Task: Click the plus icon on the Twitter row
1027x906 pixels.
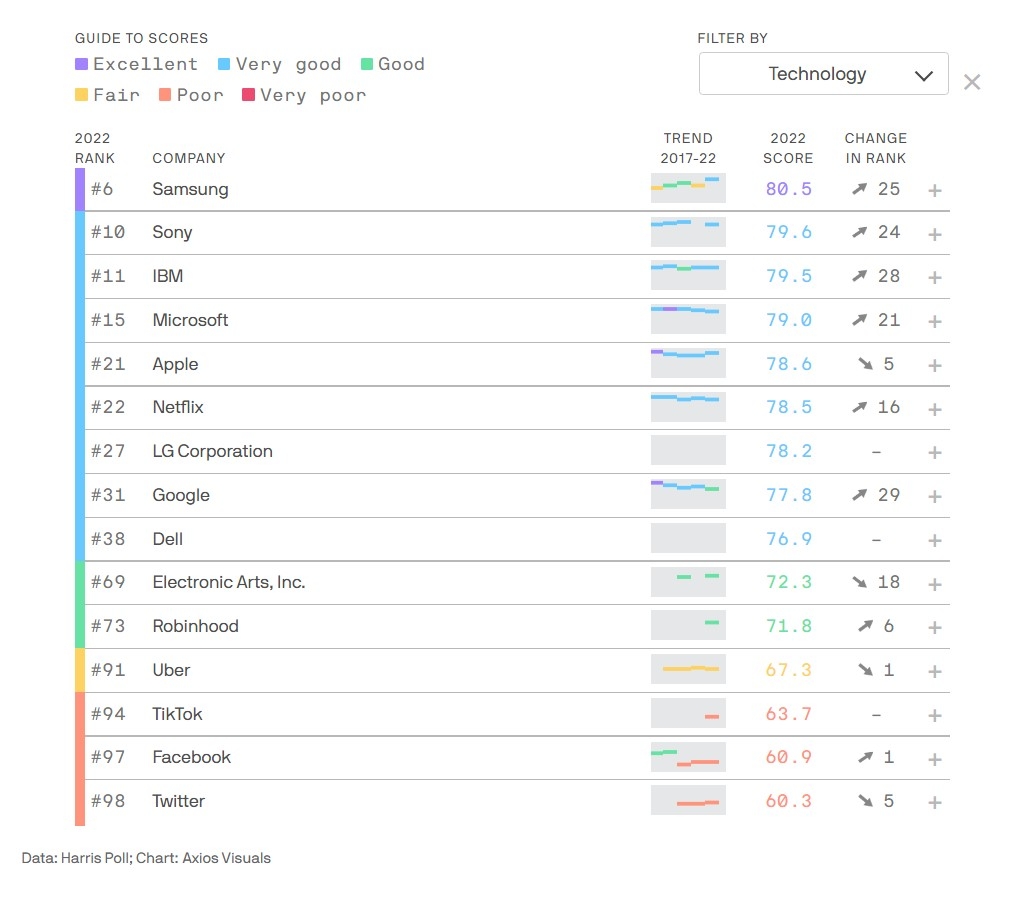Action: [934, 801]
